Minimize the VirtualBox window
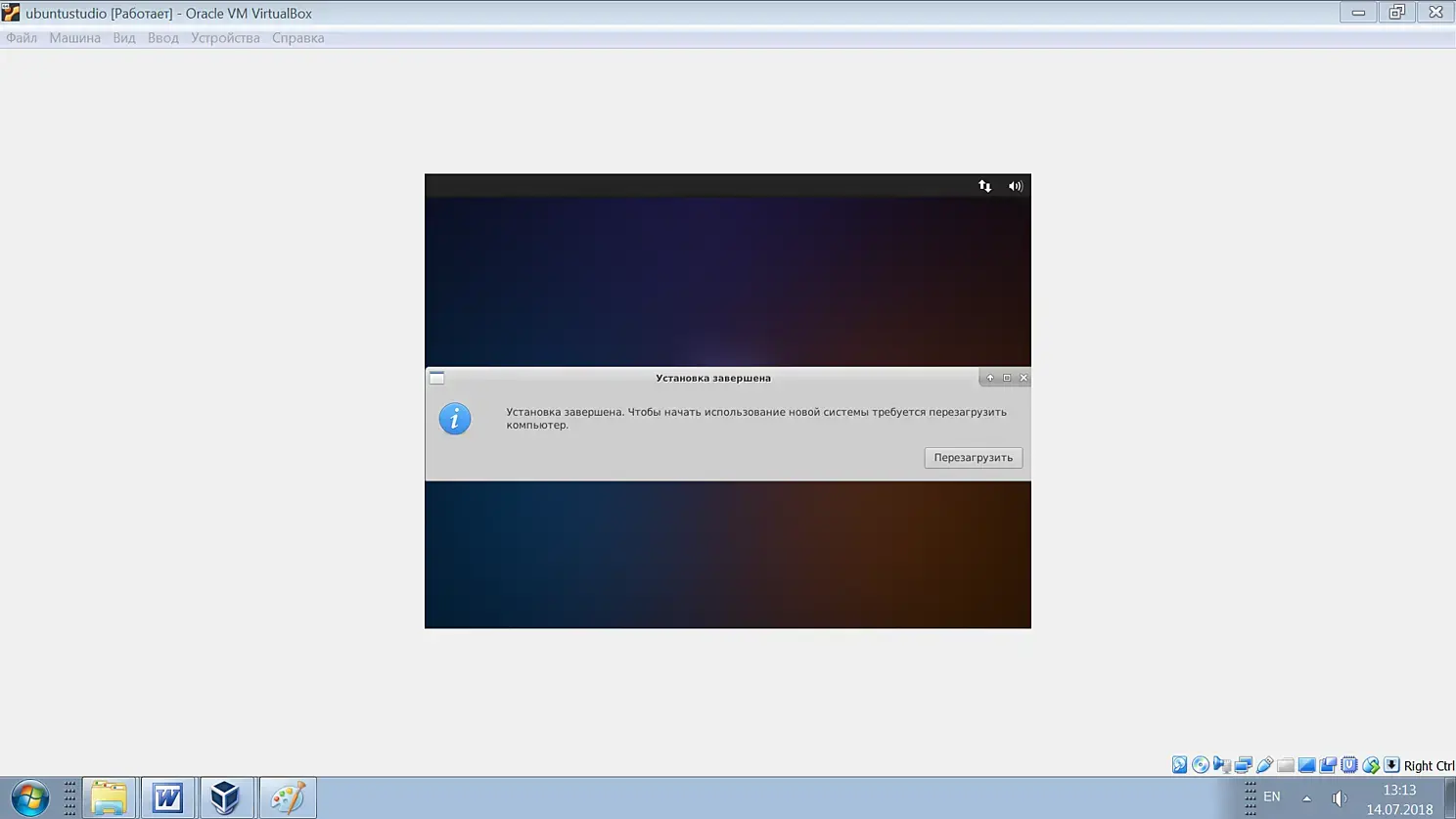Viewport: 1456px width, 819px height. click(x=1358, y=13)
